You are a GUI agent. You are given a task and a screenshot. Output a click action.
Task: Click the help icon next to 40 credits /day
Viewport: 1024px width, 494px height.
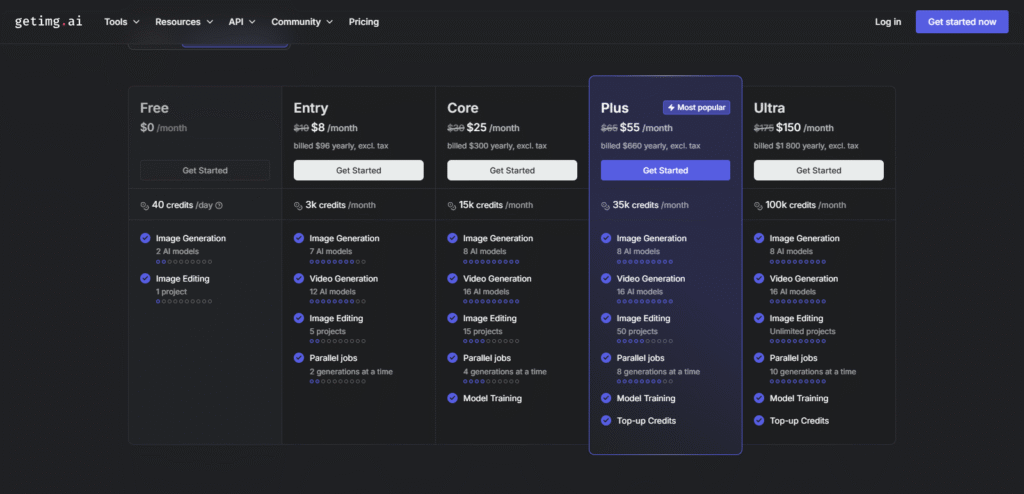click(219, 205)
